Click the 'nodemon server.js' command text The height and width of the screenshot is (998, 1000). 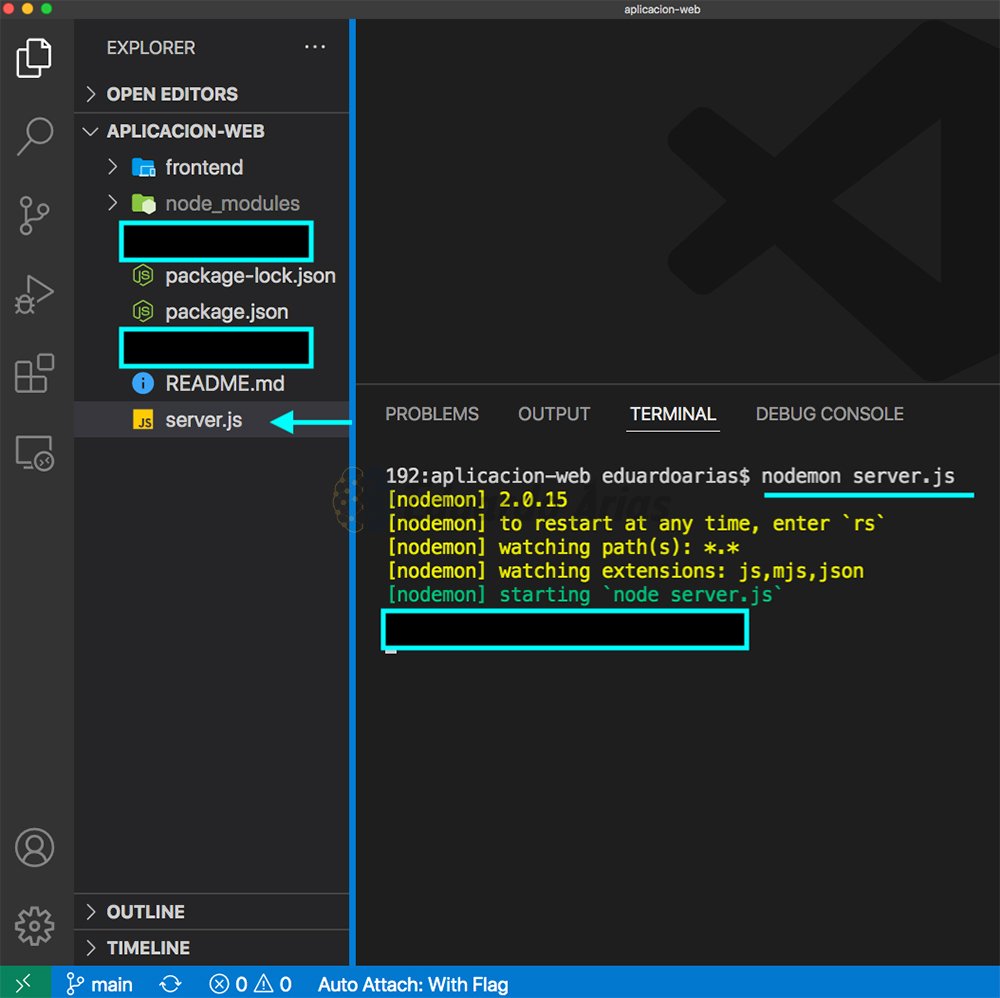858,476
